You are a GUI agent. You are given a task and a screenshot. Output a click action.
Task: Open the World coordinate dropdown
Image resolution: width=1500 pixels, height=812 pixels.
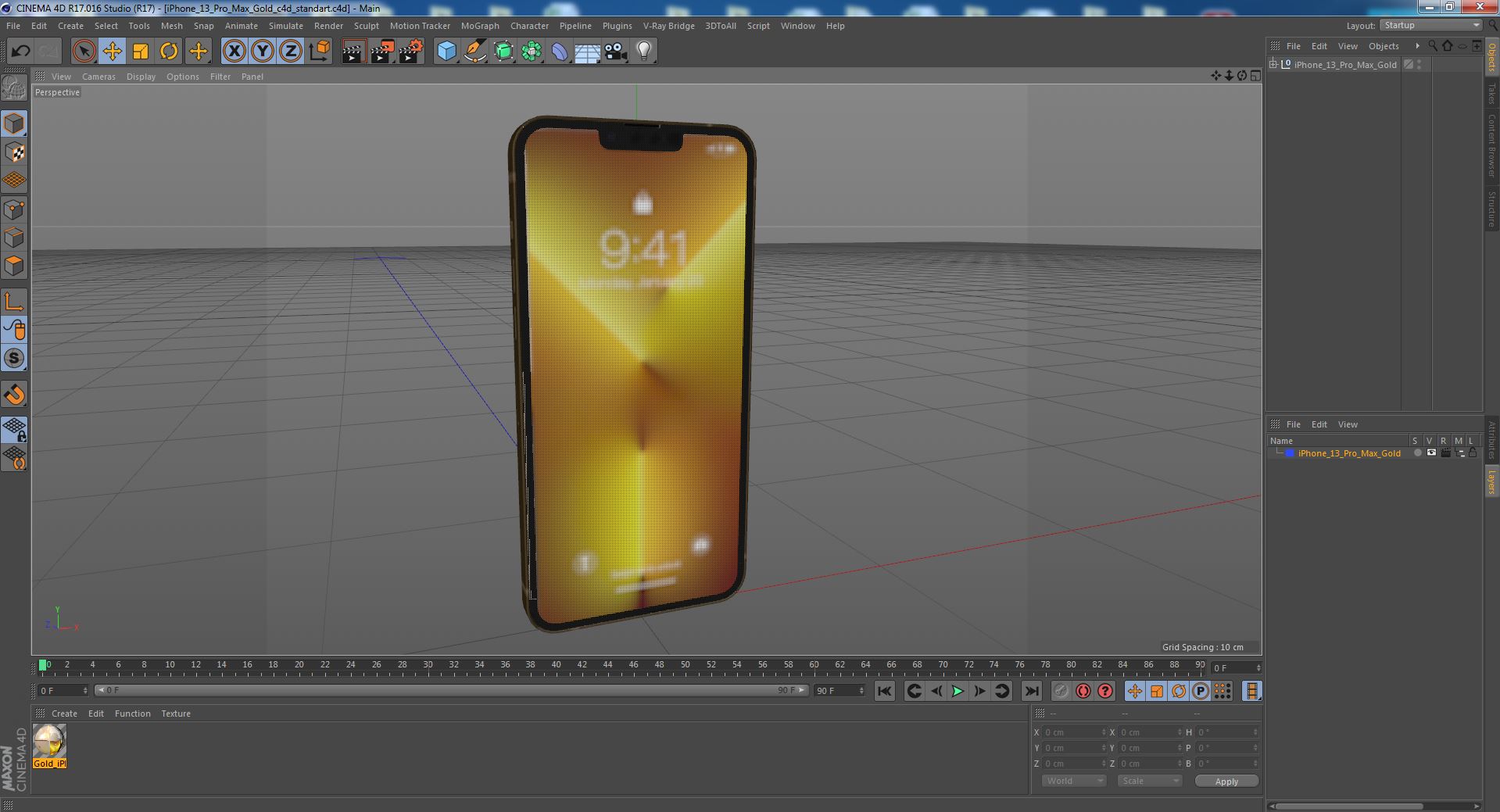[1074, 781]
